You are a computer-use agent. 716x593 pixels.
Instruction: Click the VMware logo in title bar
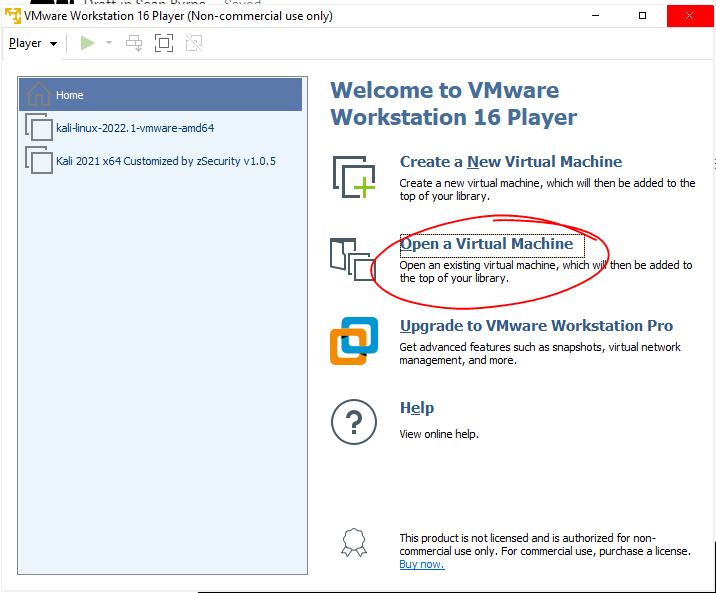pyautogui.click(x=13, y=16)
